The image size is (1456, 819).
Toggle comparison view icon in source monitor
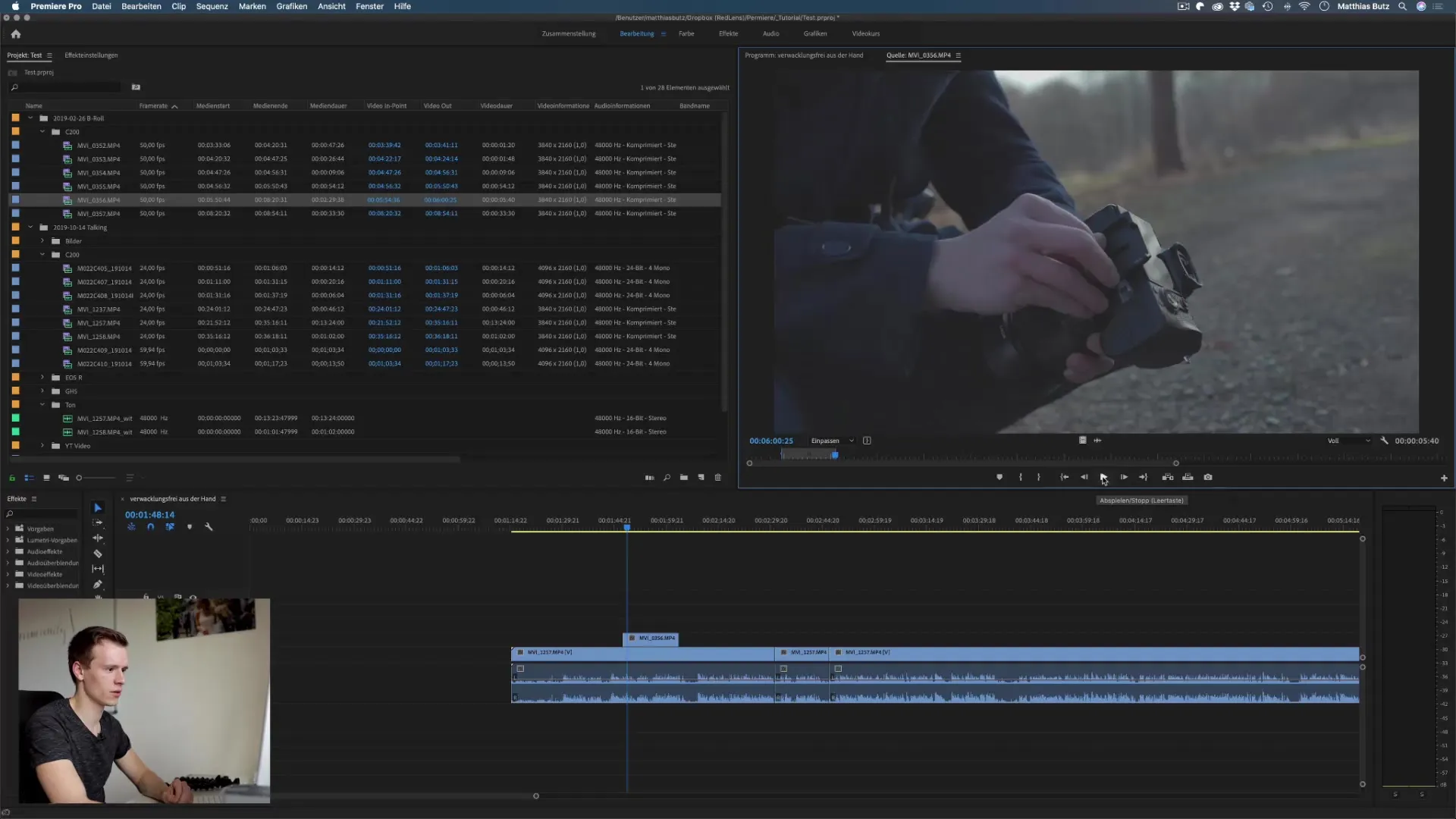867,441
